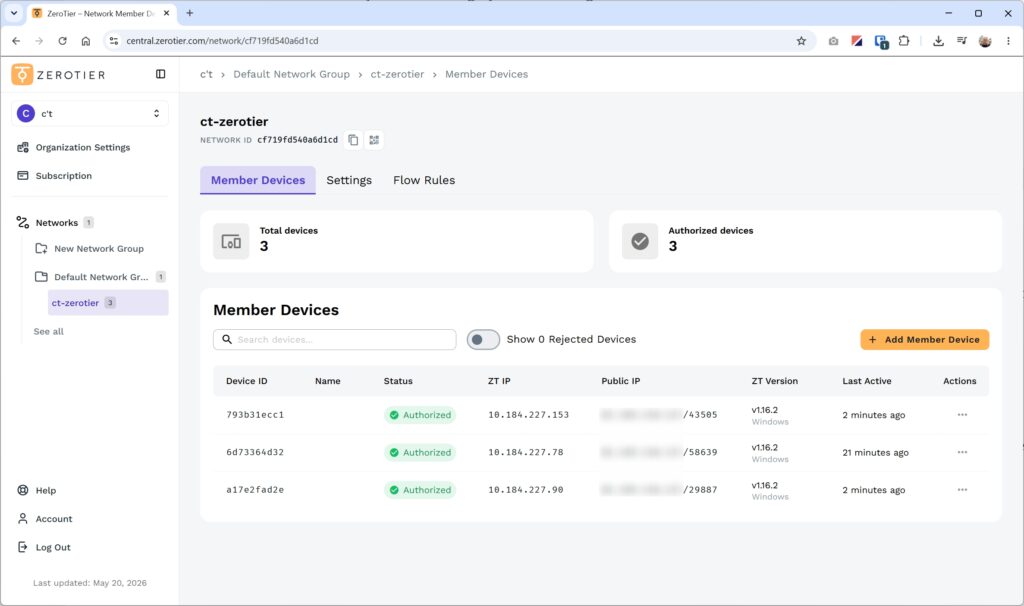This screenshot has width=1024, height=606.
Task: Open the c't organization switcher
Action: [x=90, y=114]
